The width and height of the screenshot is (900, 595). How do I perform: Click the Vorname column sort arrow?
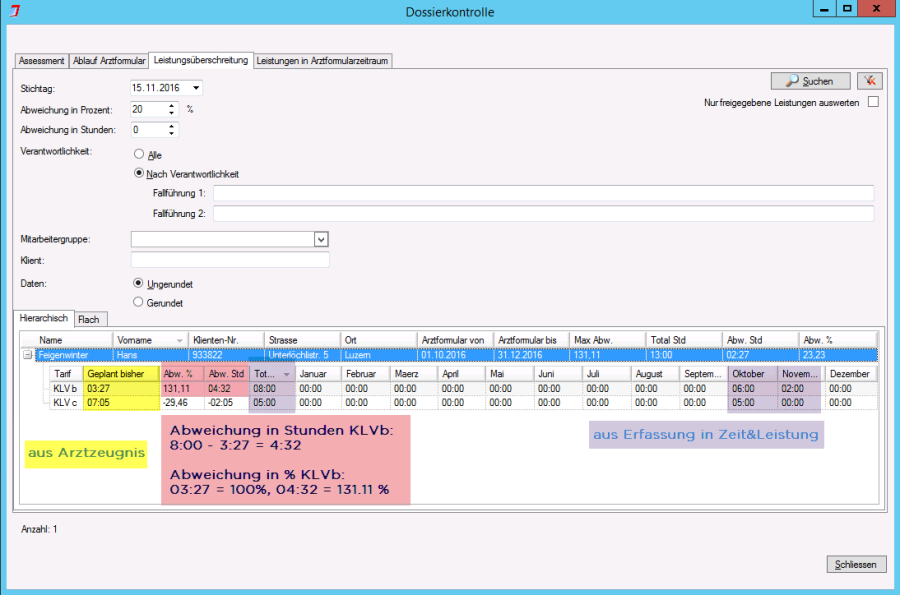180,340
